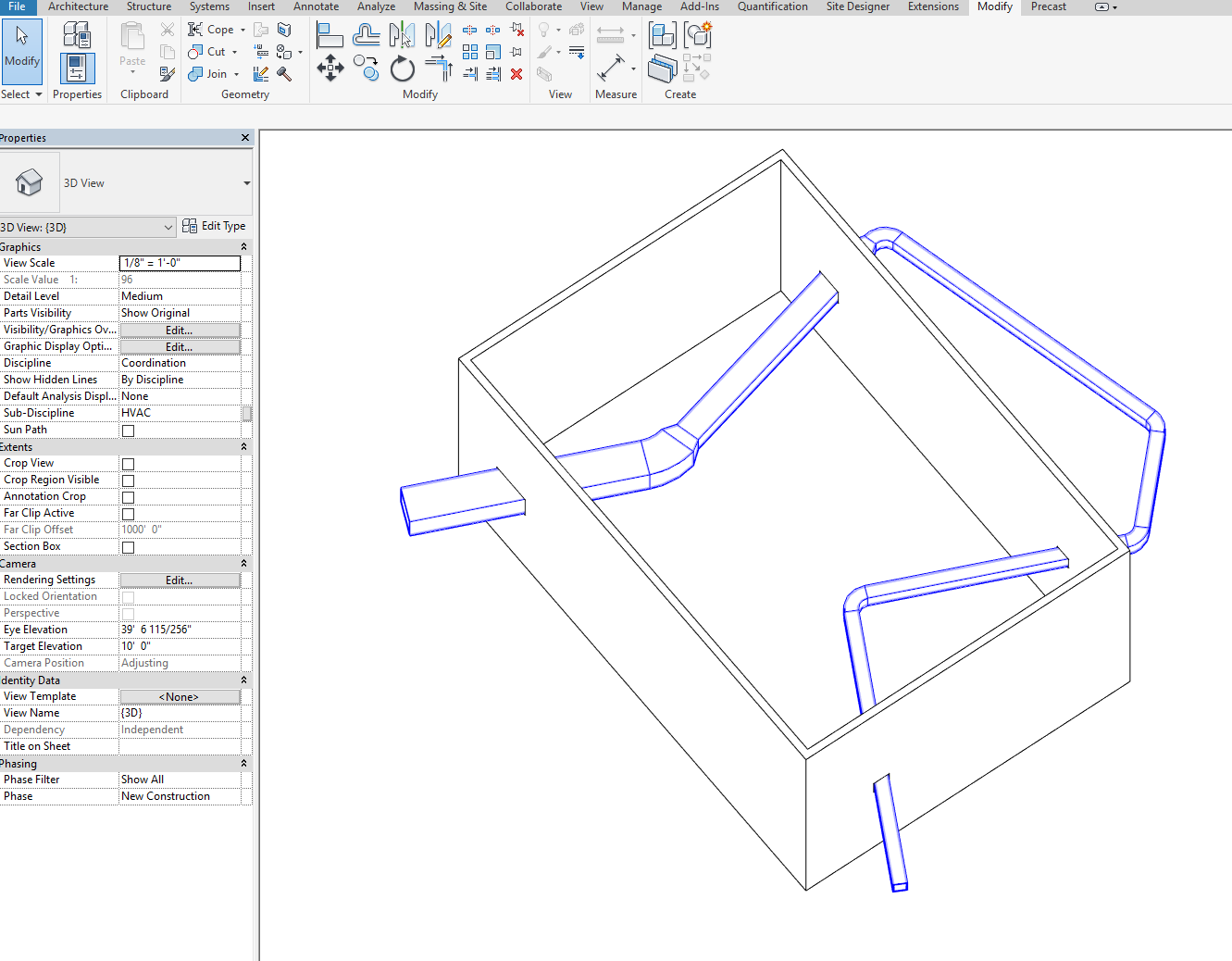Switch to the Systems ribbon tab
Viewport: 1232px width, 961px height.
pos(209,6)
